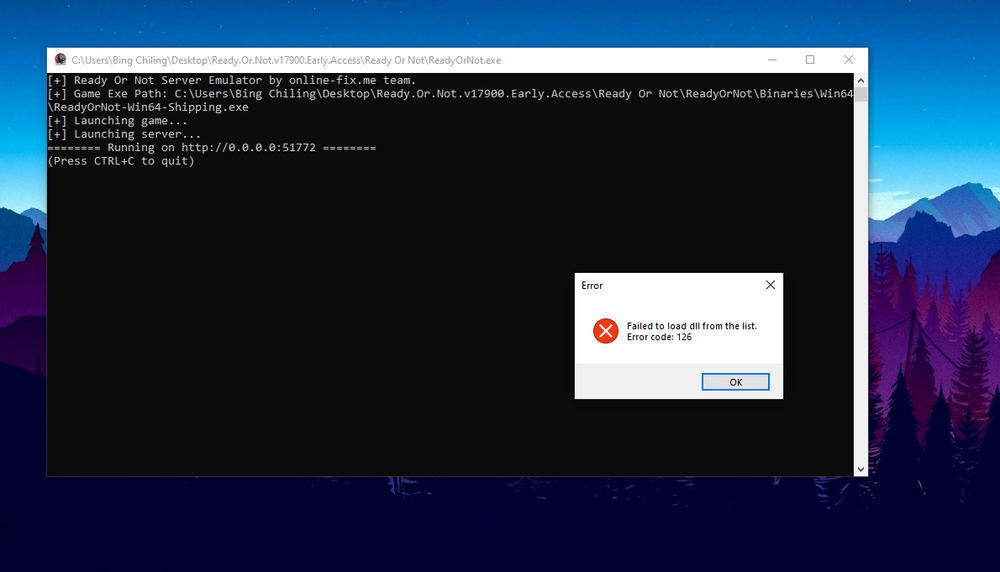This screenshot has height=572, width=1000.
Task: Click the console title path text
Action: 286,60
